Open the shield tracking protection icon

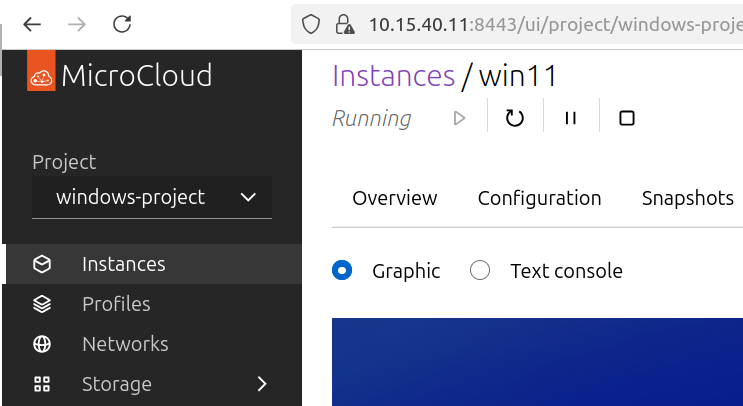pyautogui.click(x=311, y=24)
